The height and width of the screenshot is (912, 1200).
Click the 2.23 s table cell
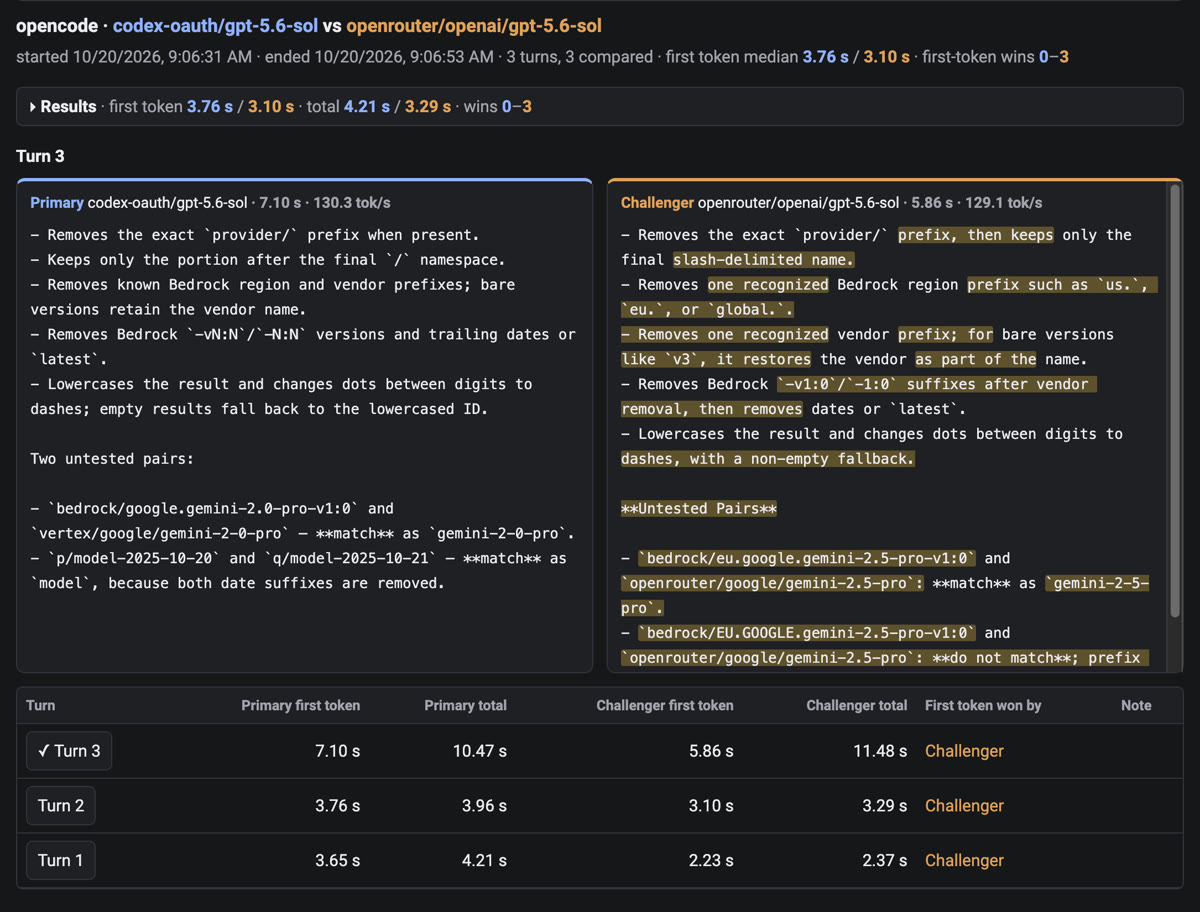coord(711,860)
